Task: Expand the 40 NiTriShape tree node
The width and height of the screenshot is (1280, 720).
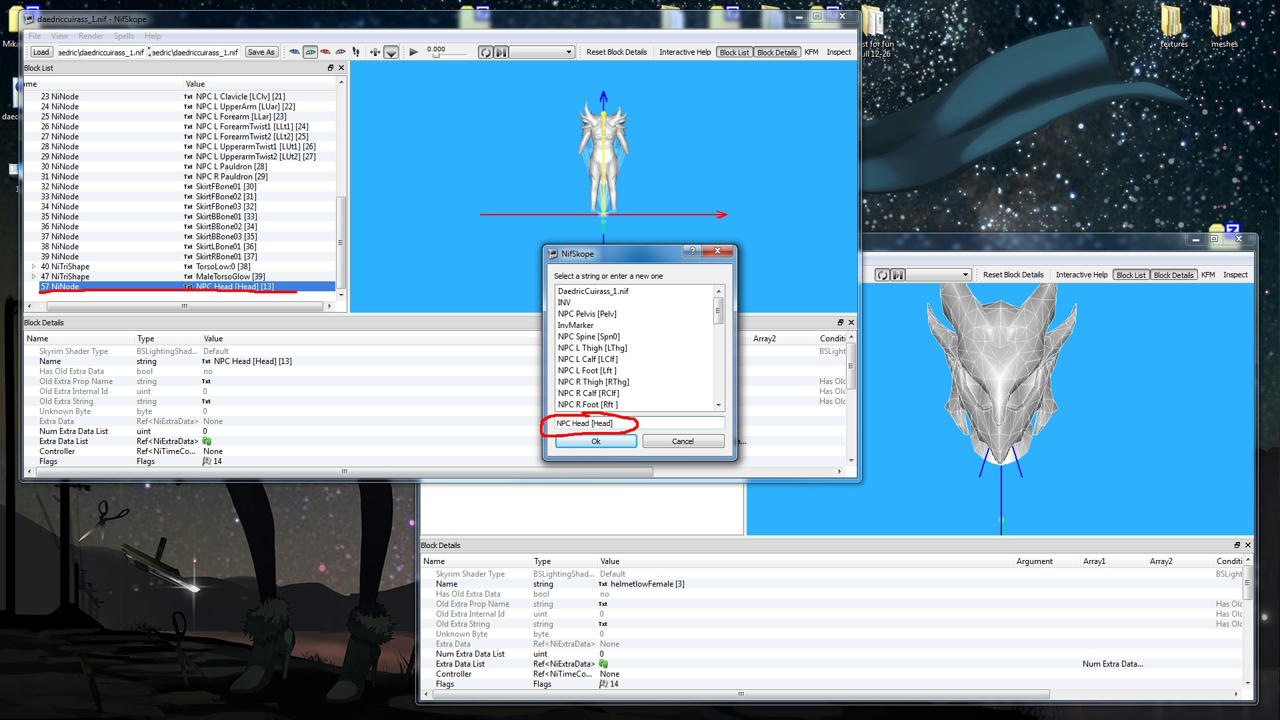Action: tap(34, 267)
